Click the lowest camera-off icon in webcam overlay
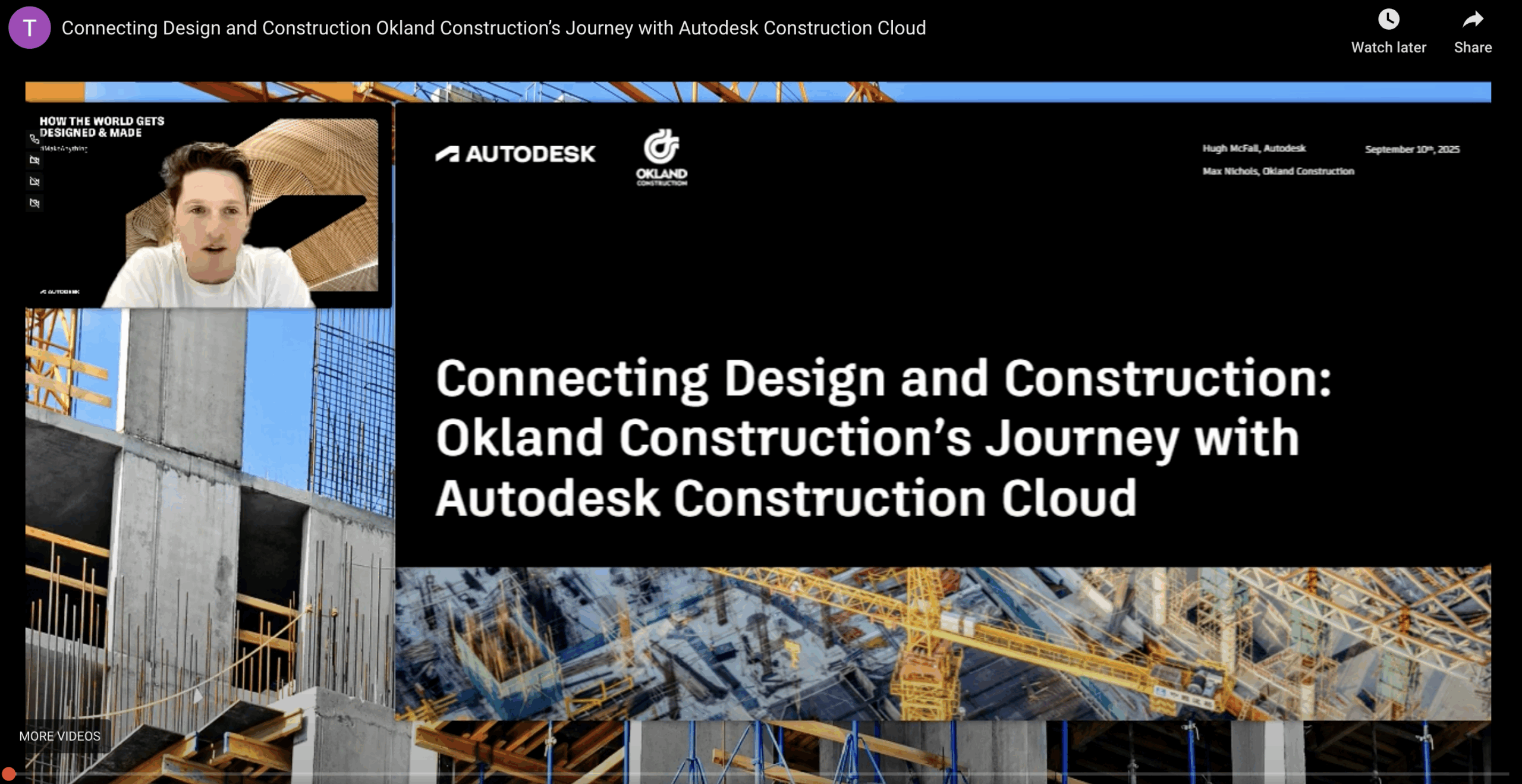1522x784 pixels. (x=34, y=203)
